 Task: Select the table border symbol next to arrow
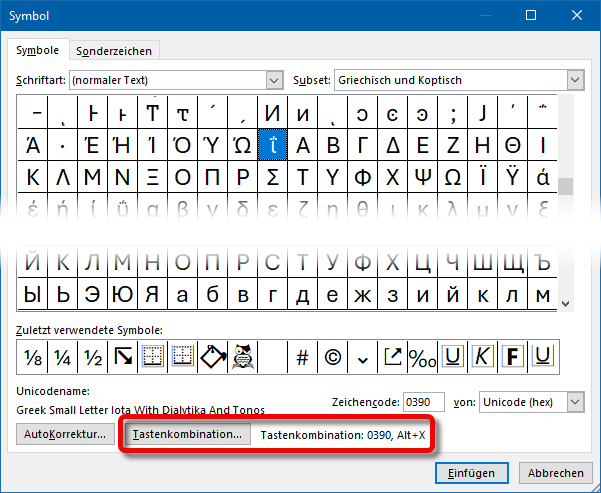(152, 357)
